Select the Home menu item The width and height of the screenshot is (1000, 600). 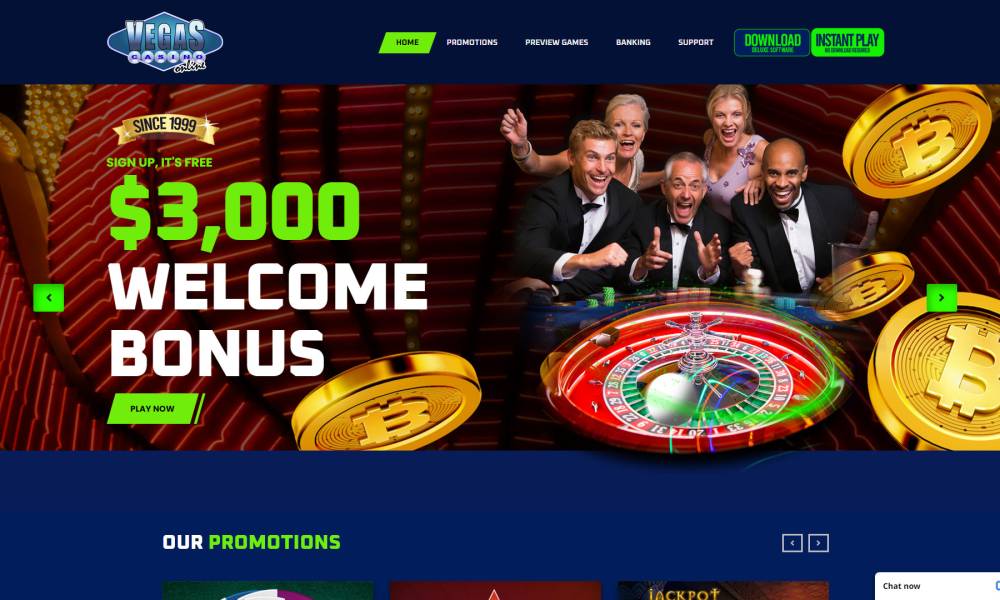407,43
